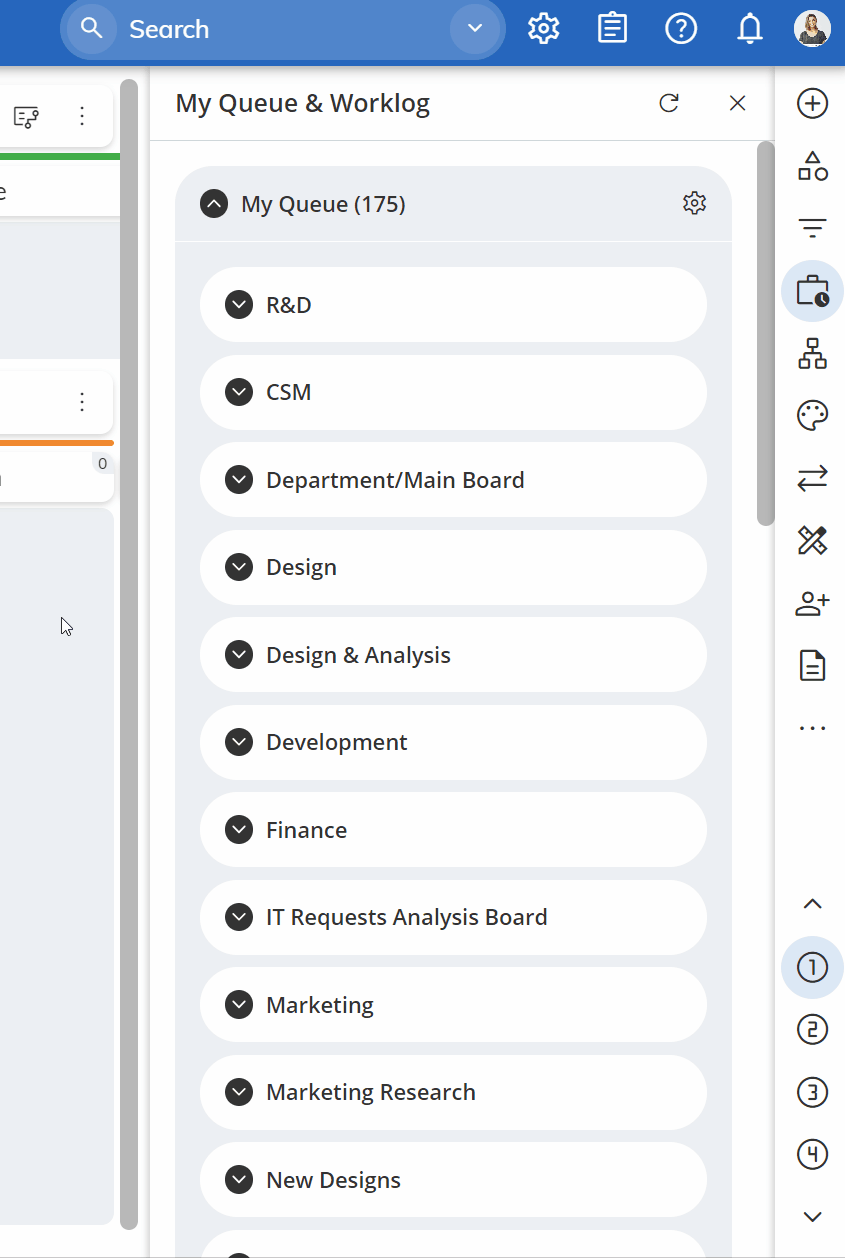Expand the Development group

tap(239, 742)
